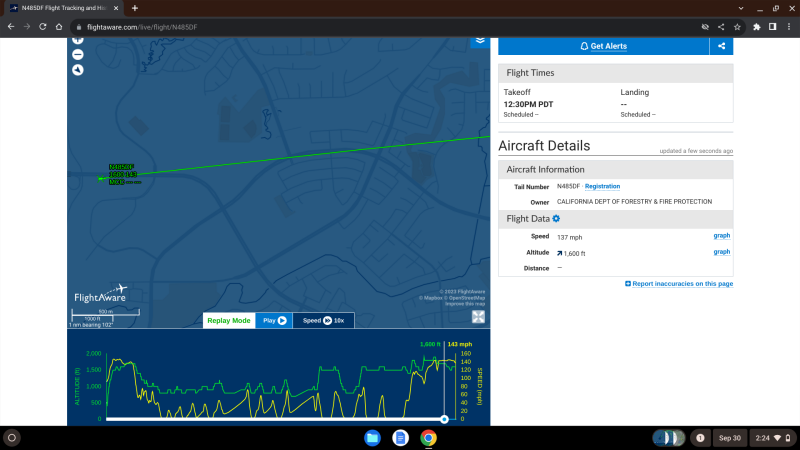Share this flight via share button
The width and height of the screenshot is (800, 450).
[x=721, y=46]
